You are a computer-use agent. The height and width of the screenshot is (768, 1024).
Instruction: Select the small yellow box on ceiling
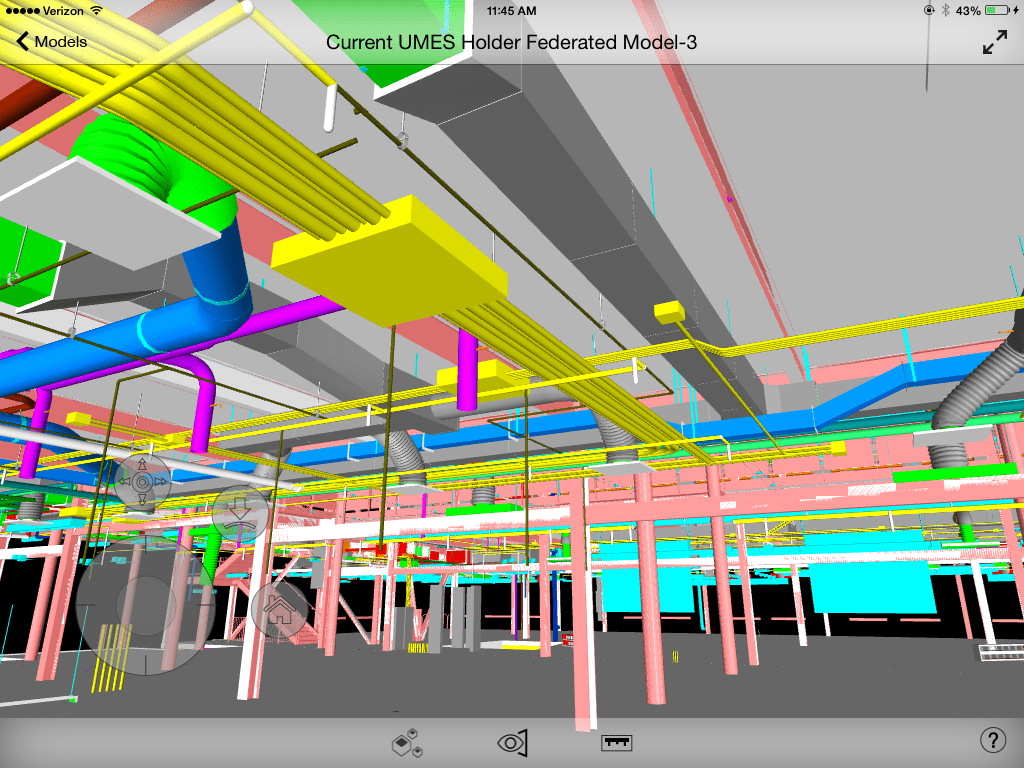click(668, 312)
